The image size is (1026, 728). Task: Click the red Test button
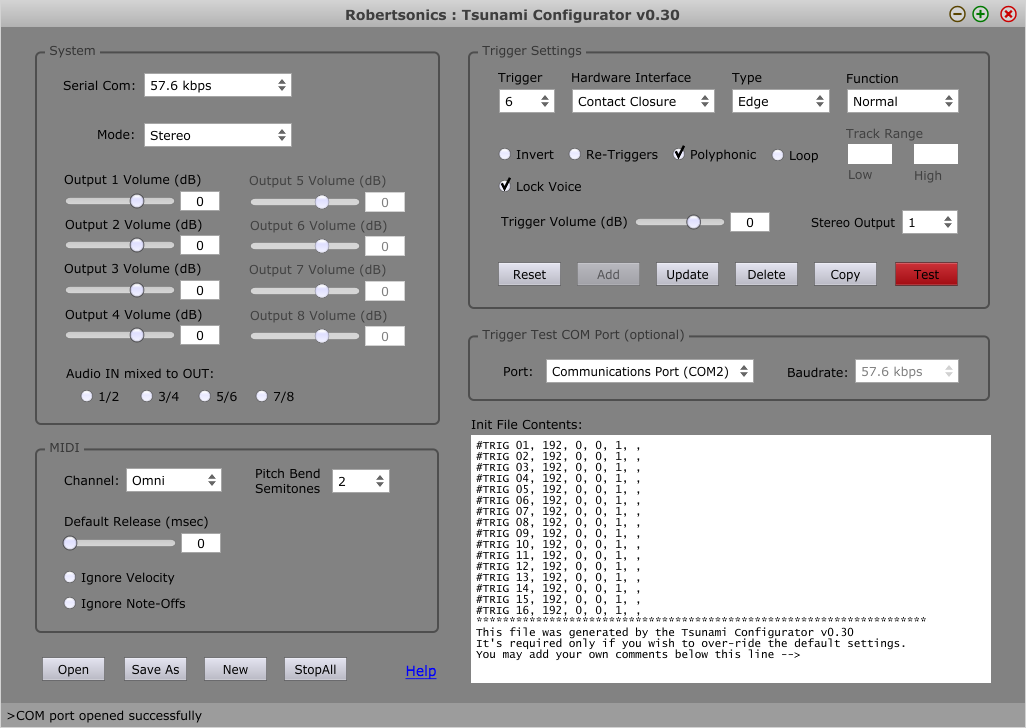pyautogui.click(x=926, y=275)
